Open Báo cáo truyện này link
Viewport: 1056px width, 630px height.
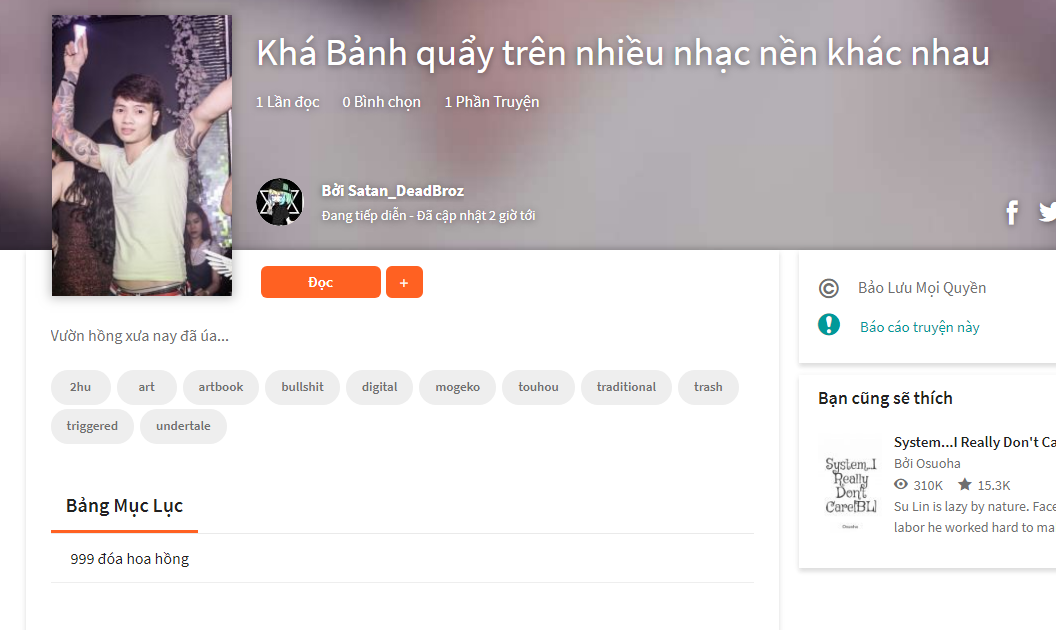[x=919, y=327]
